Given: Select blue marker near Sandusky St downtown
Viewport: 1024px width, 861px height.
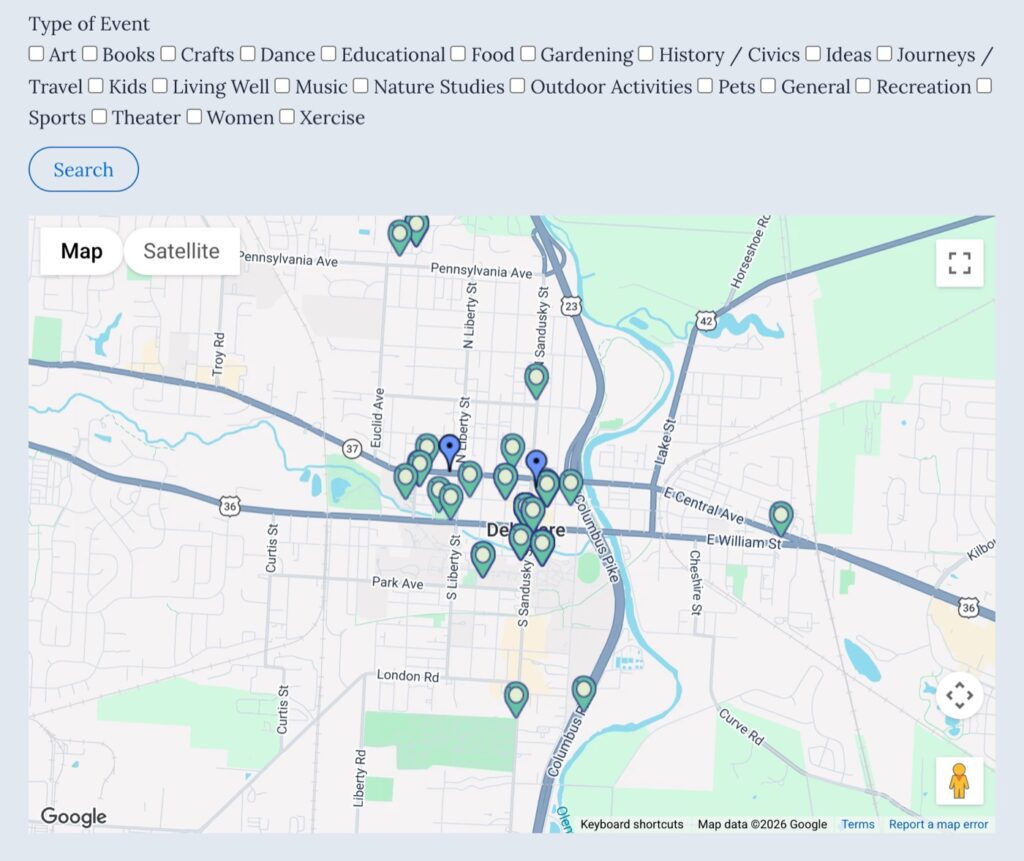Looking at the screenshot, I should point(536,465).
